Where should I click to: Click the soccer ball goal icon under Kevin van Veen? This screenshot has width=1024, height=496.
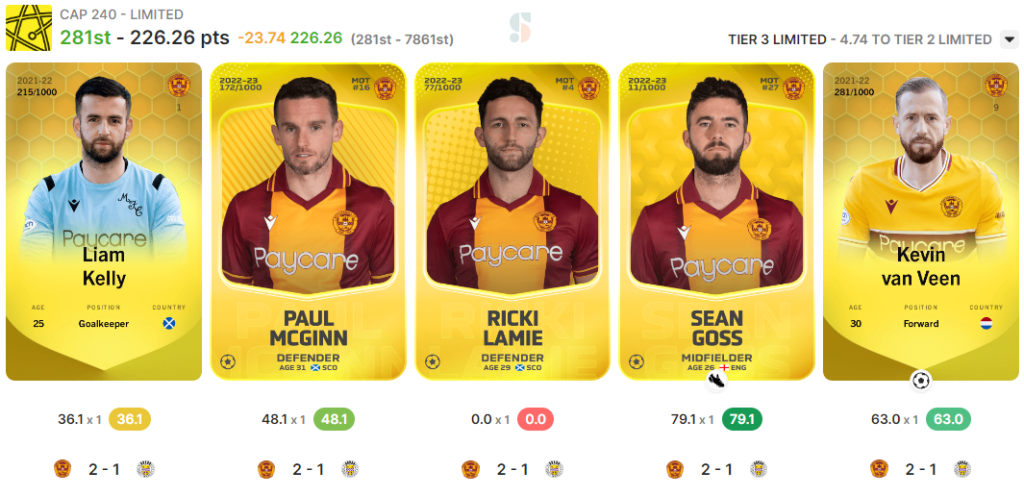[x=921, y=380]
